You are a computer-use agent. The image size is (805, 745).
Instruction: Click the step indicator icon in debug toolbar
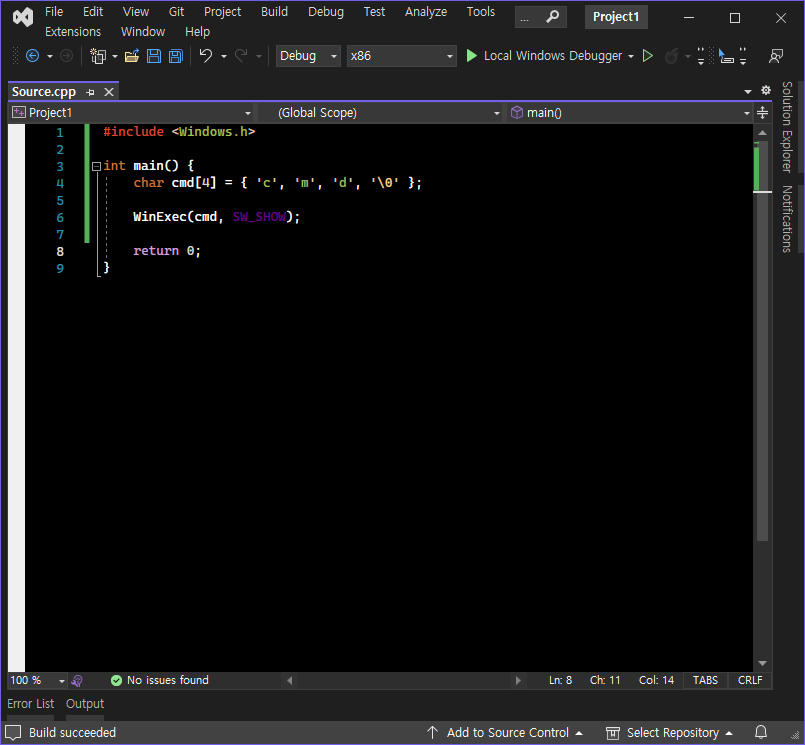pyautogui.click(x=726, y=55)
